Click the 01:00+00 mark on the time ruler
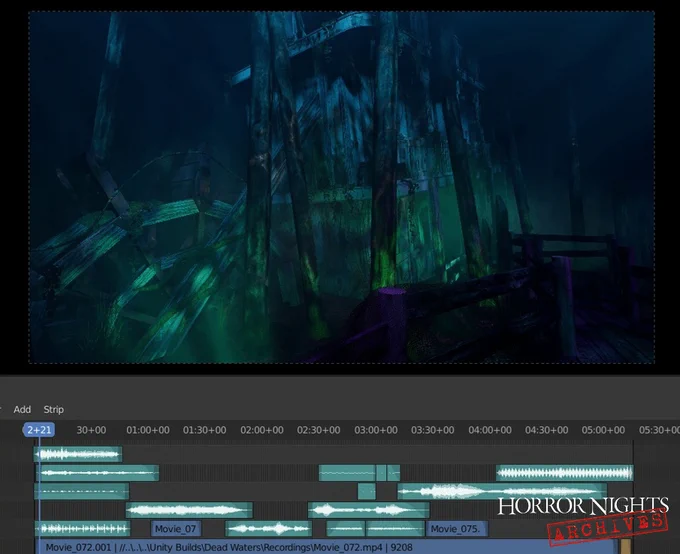 [148, 430]
